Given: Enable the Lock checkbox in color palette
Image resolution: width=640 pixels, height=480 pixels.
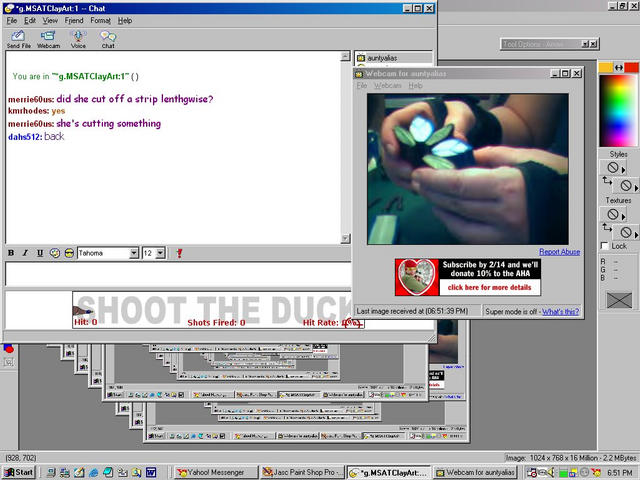Looking at the screenshot, I should pos(605,246).
